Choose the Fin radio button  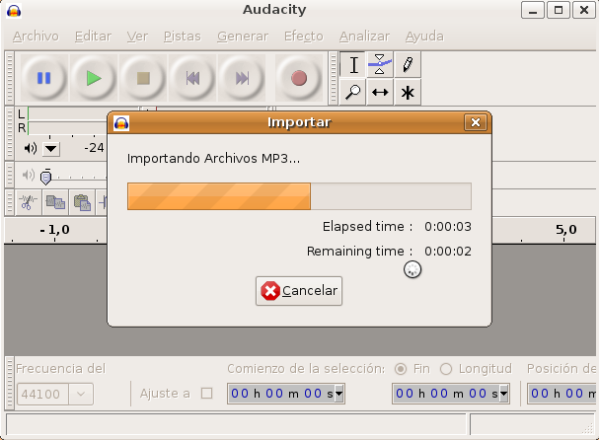[401, 368]
